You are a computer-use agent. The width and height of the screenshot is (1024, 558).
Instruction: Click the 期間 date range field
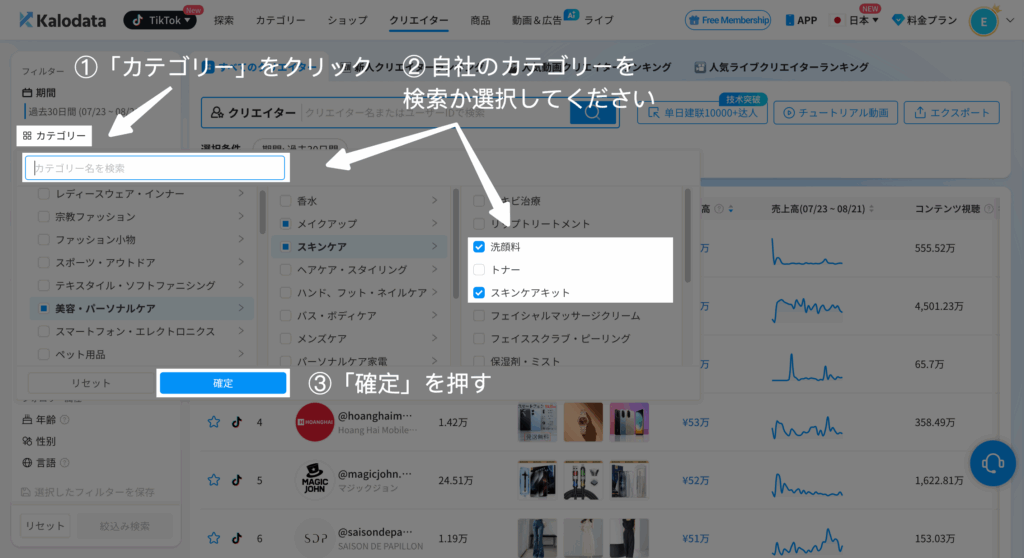(82, 112)
